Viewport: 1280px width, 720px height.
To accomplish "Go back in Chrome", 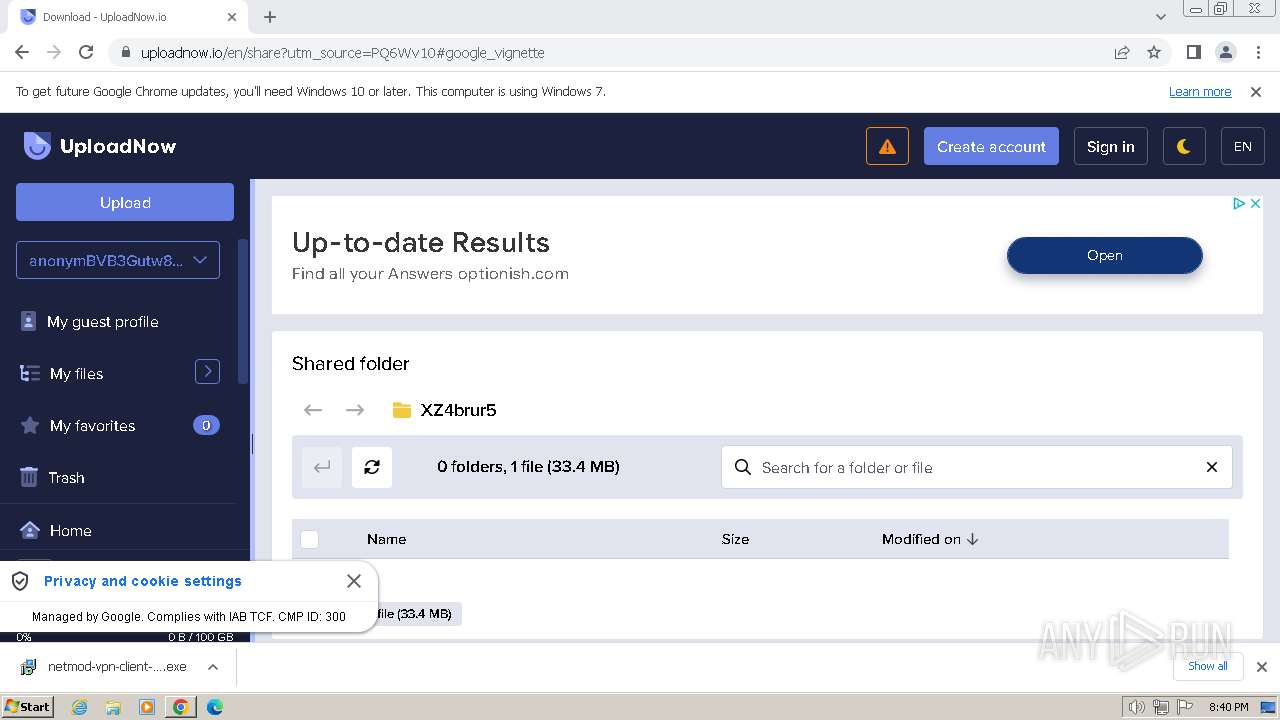I will [22, 52].
